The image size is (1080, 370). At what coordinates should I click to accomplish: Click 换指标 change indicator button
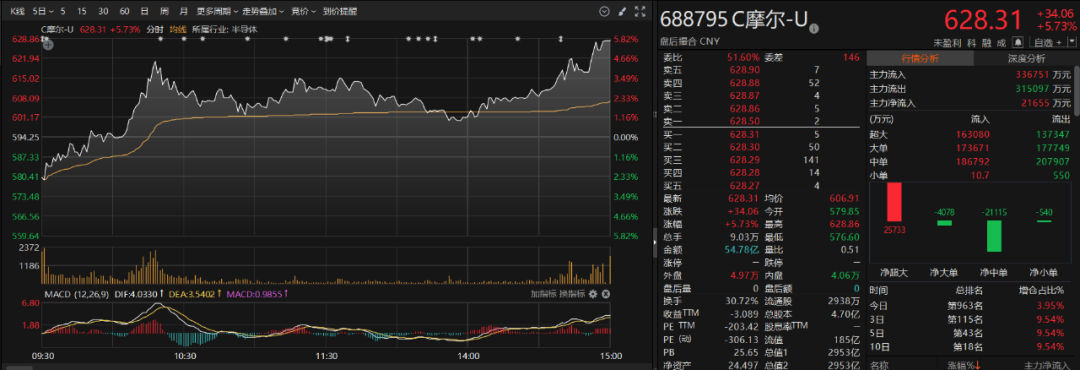pos(571,294)
